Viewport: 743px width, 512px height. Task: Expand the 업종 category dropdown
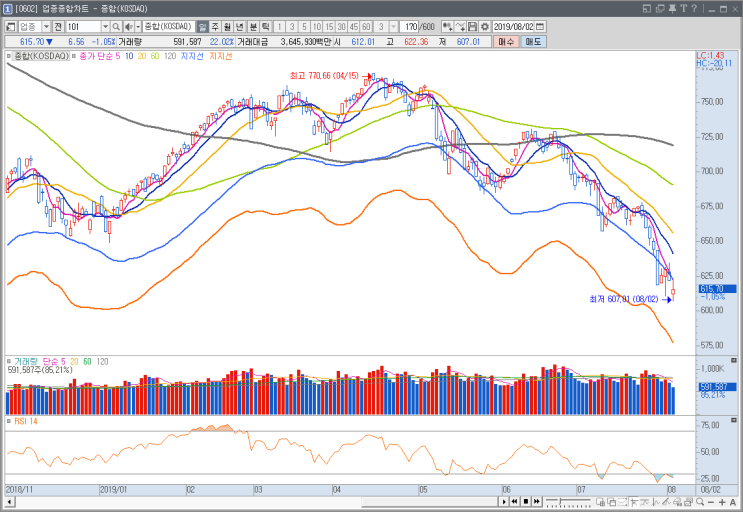(x=46, y=27)
